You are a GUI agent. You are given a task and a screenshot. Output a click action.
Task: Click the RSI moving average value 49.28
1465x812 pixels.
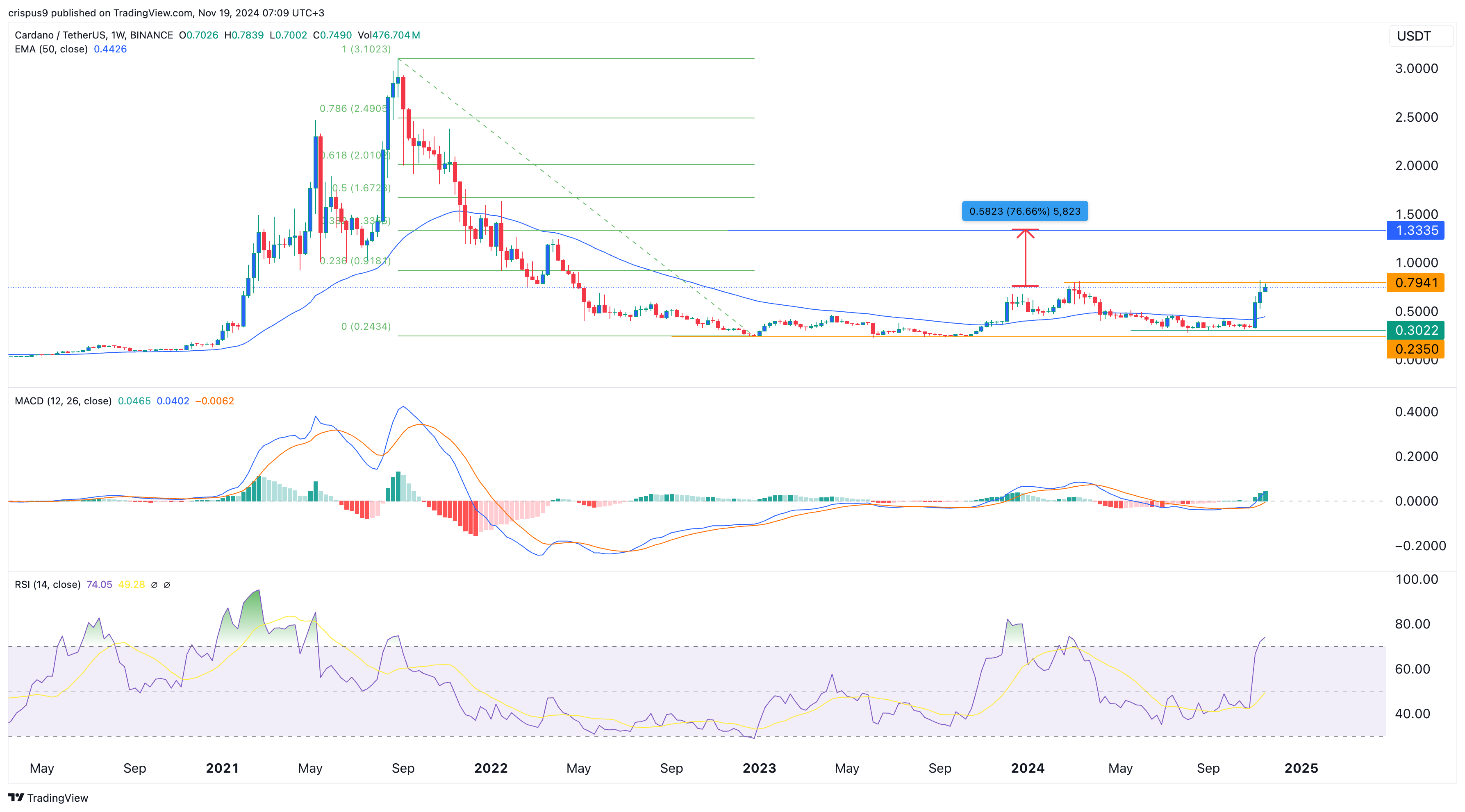click(131, 585)
